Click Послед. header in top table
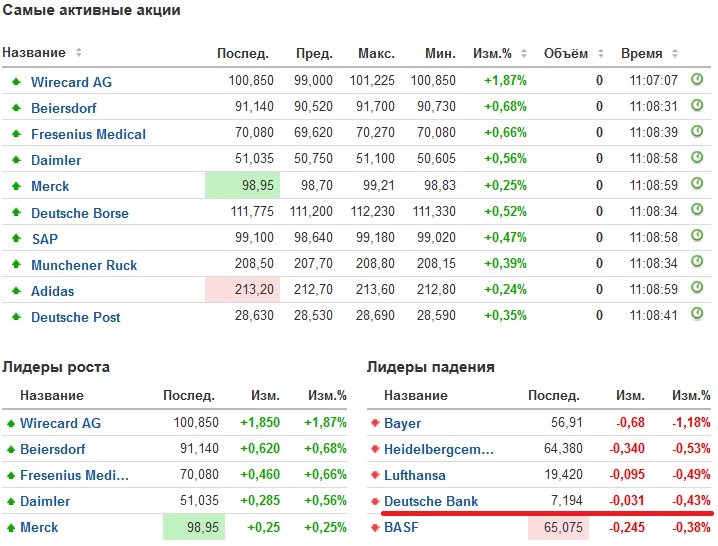The width and height of the screenshot is (718, 546). [243, 54]
